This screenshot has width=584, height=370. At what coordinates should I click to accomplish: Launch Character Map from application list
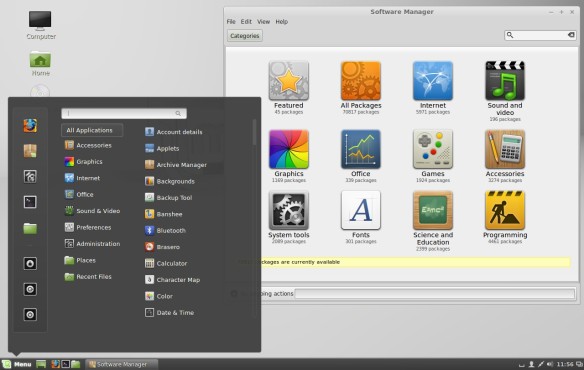(x=172, y=279)
